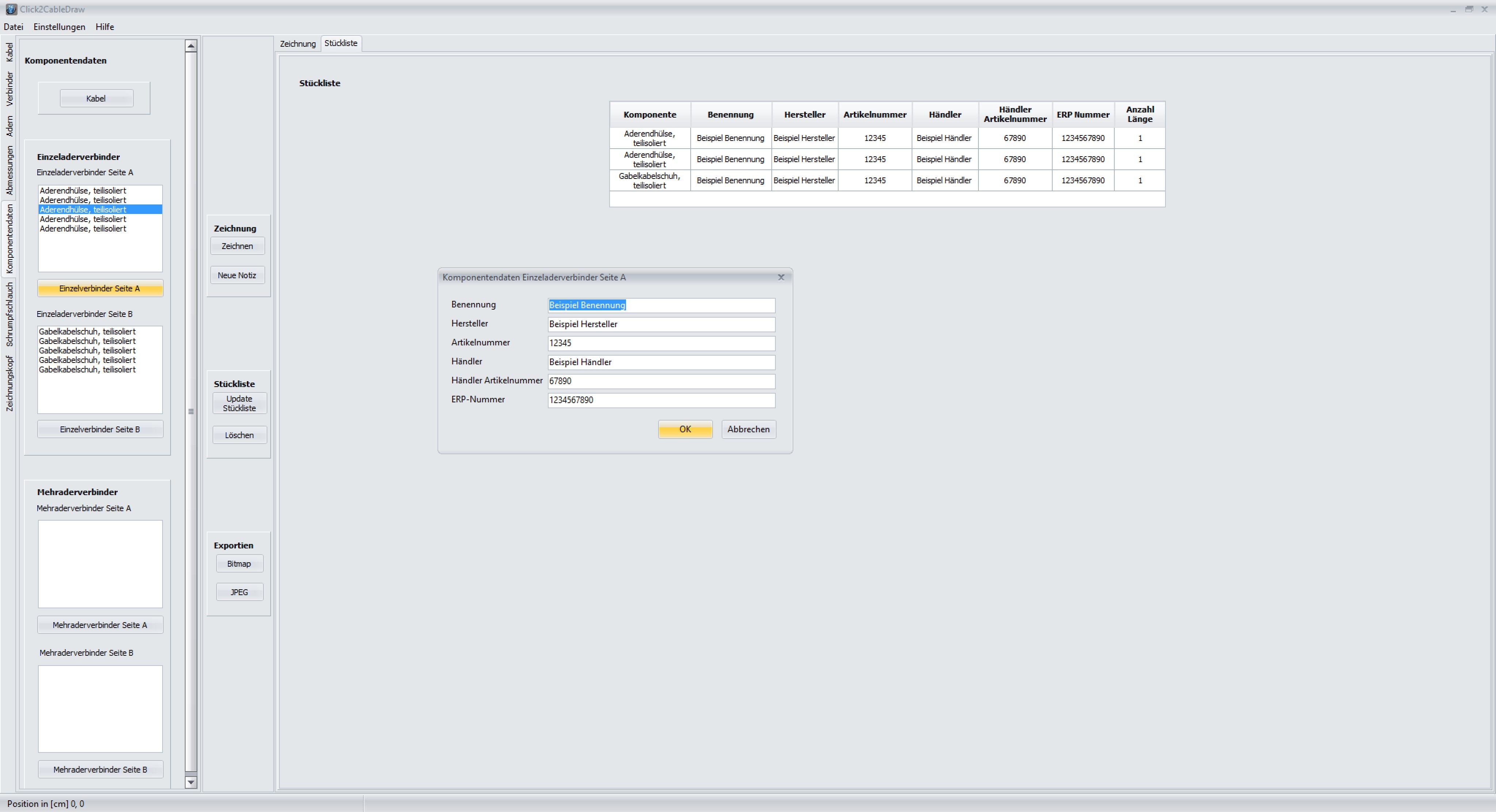The width and height of the screenshot is (1496, 812).
Task: Click the Update Stückliste button
Action: [x=239, y=403]
